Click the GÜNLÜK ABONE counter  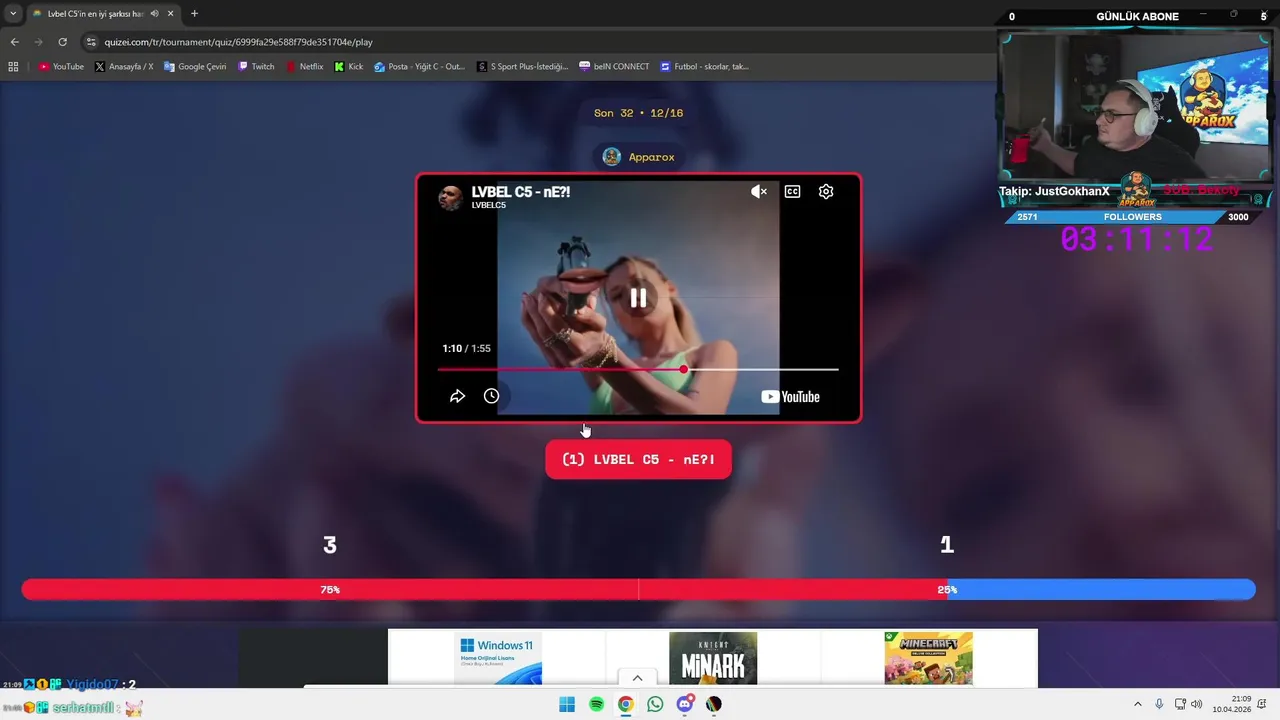point(1137,16)
